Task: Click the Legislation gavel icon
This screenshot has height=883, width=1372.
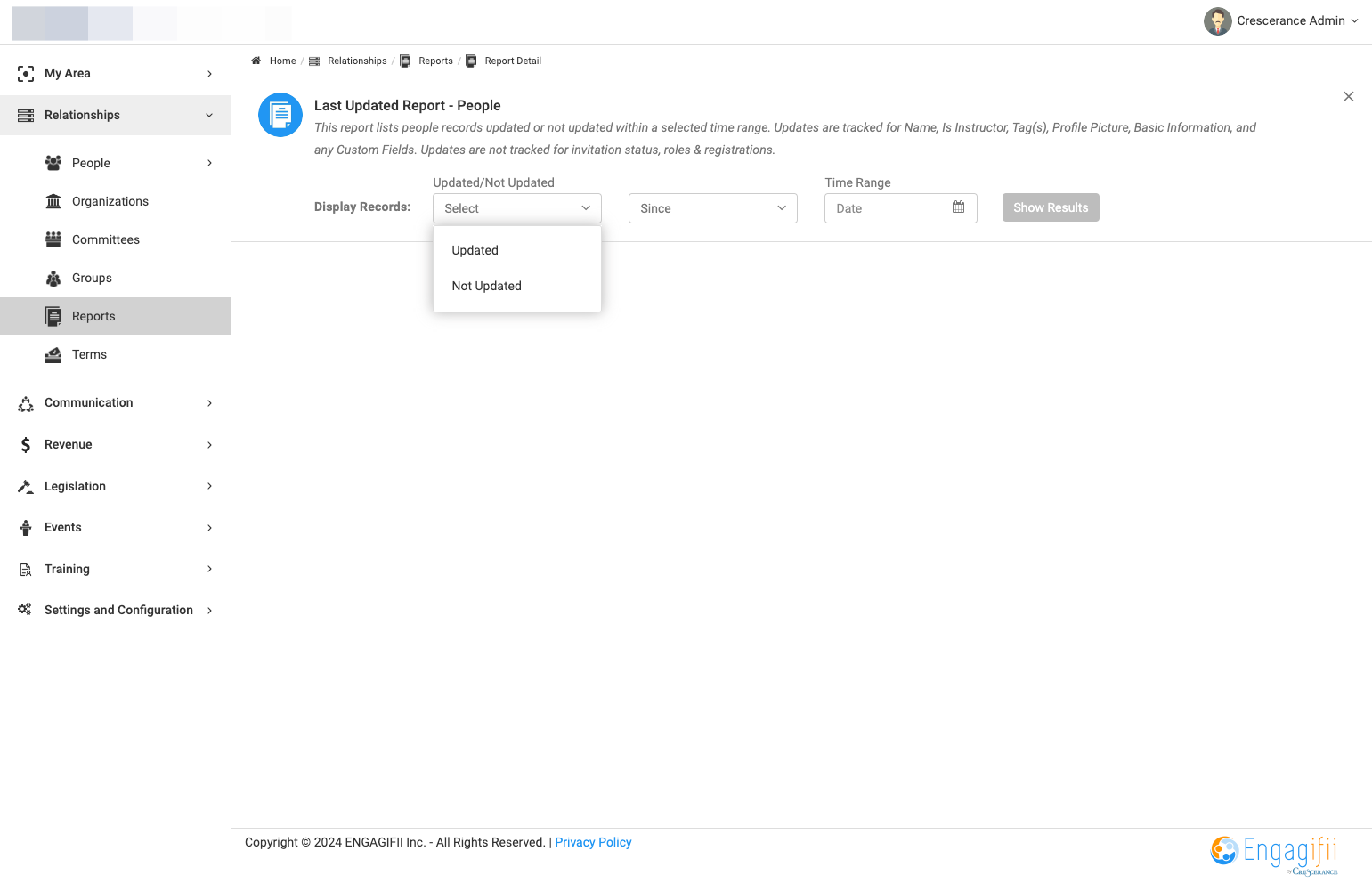Action: [x=26, y=486]
